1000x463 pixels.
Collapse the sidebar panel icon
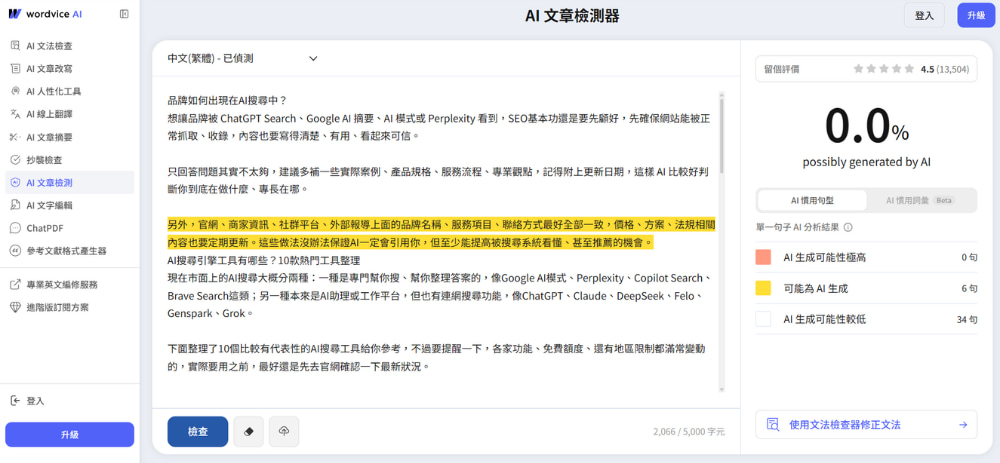124,14
